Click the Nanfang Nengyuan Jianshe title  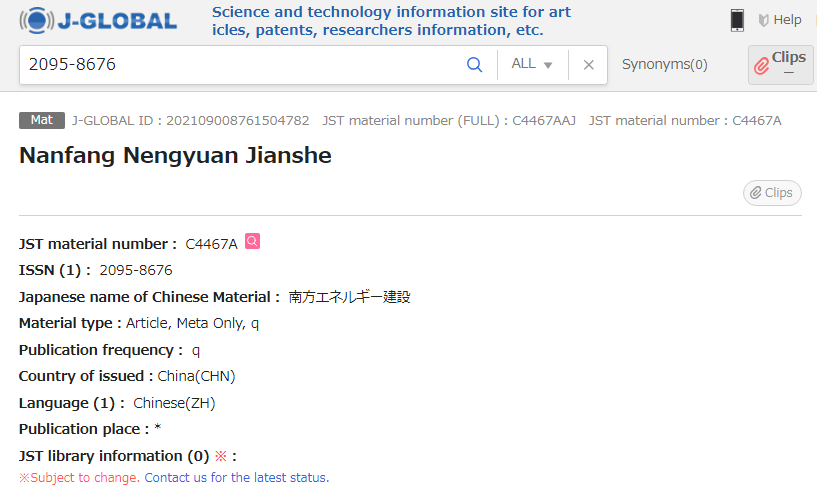[175, 155]
